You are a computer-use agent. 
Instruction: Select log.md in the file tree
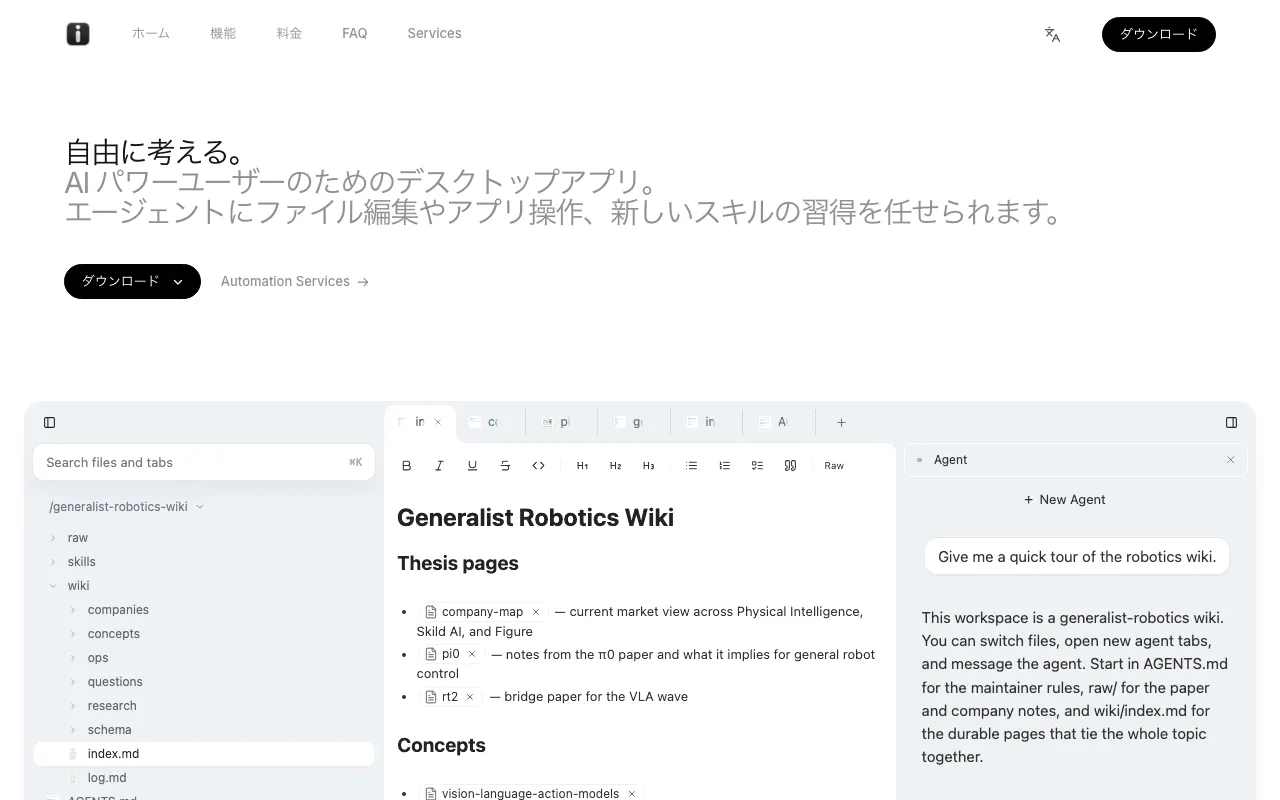tap(204, 778)
